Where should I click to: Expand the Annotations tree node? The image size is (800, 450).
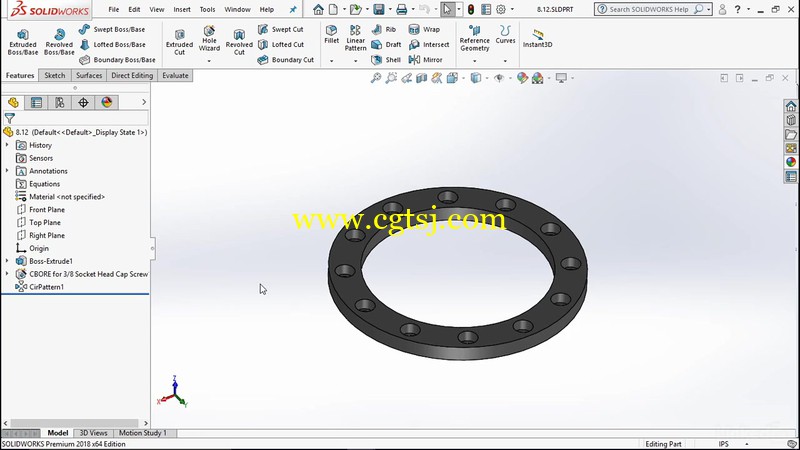[x=7, y=171]
